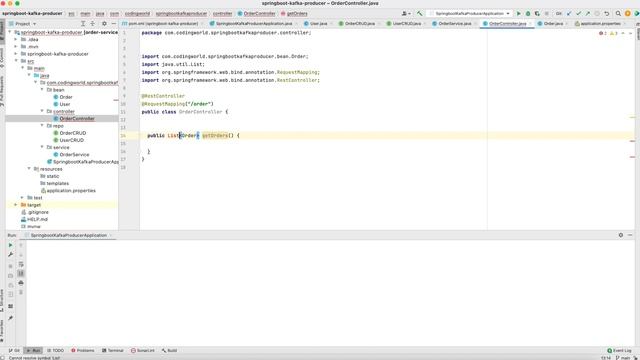Click the Git push arrow icon
Image resolution: width=640 pixels, height=360 pixels.
tap(588, 13)
